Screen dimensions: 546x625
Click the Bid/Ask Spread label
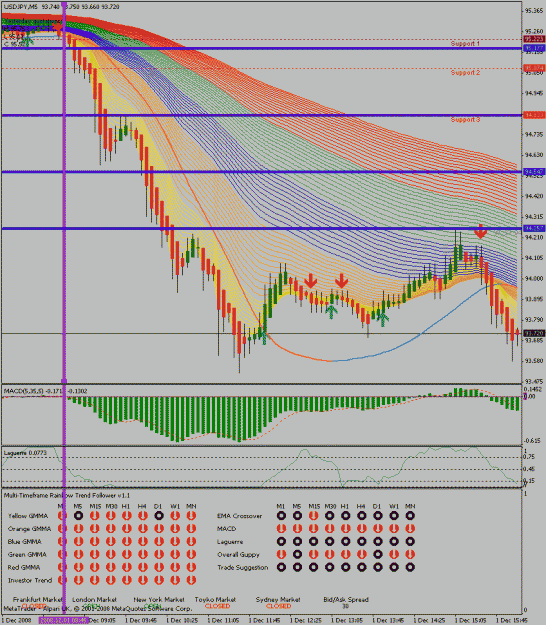(346, 599)
